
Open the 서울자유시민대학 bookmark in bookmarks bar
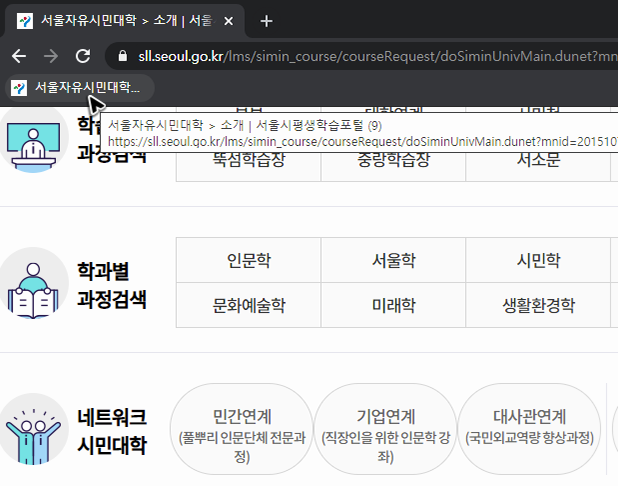[x=79, y=88]
